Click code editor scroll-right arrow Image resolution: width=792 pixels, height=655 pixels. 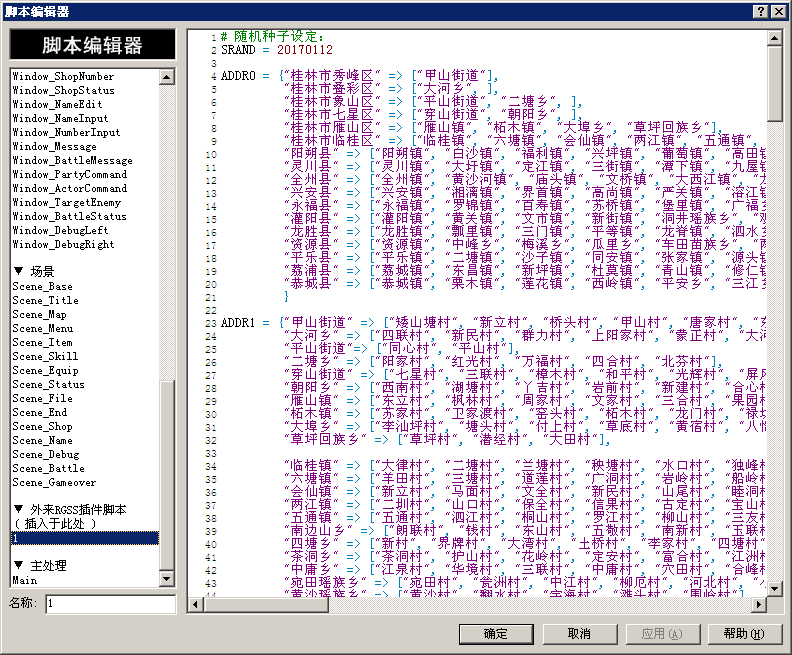click(x=758, y=604)
